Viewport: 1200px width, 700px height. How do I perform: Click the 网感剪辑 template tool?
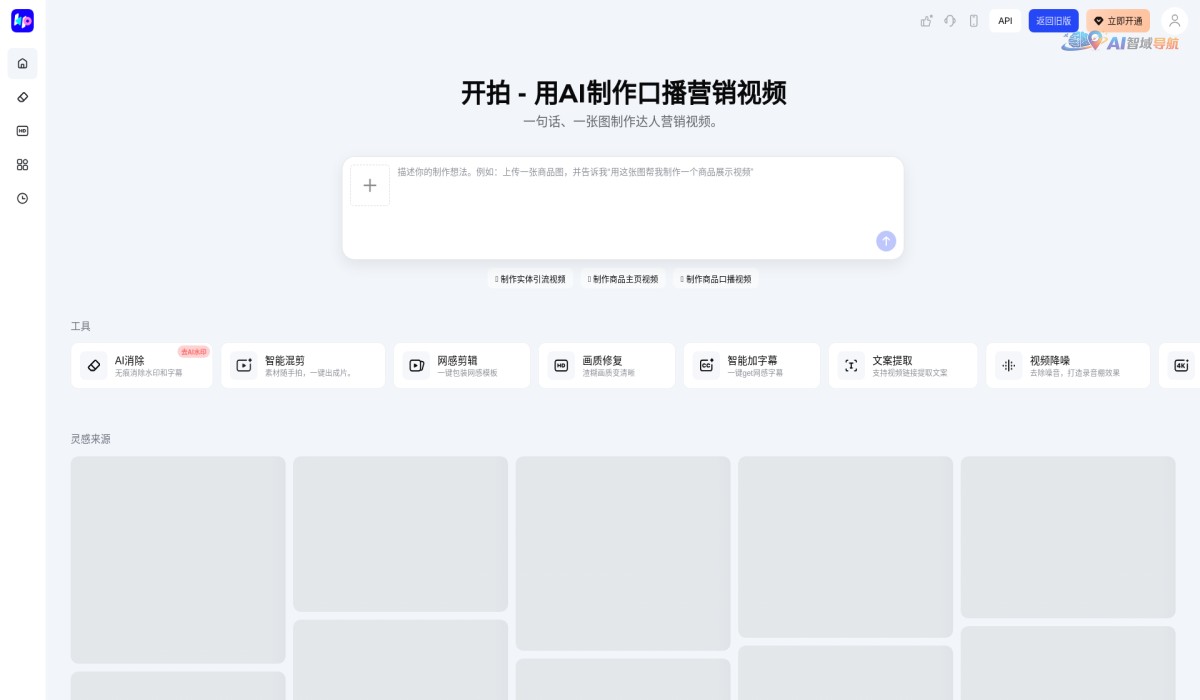click(462, 365)
